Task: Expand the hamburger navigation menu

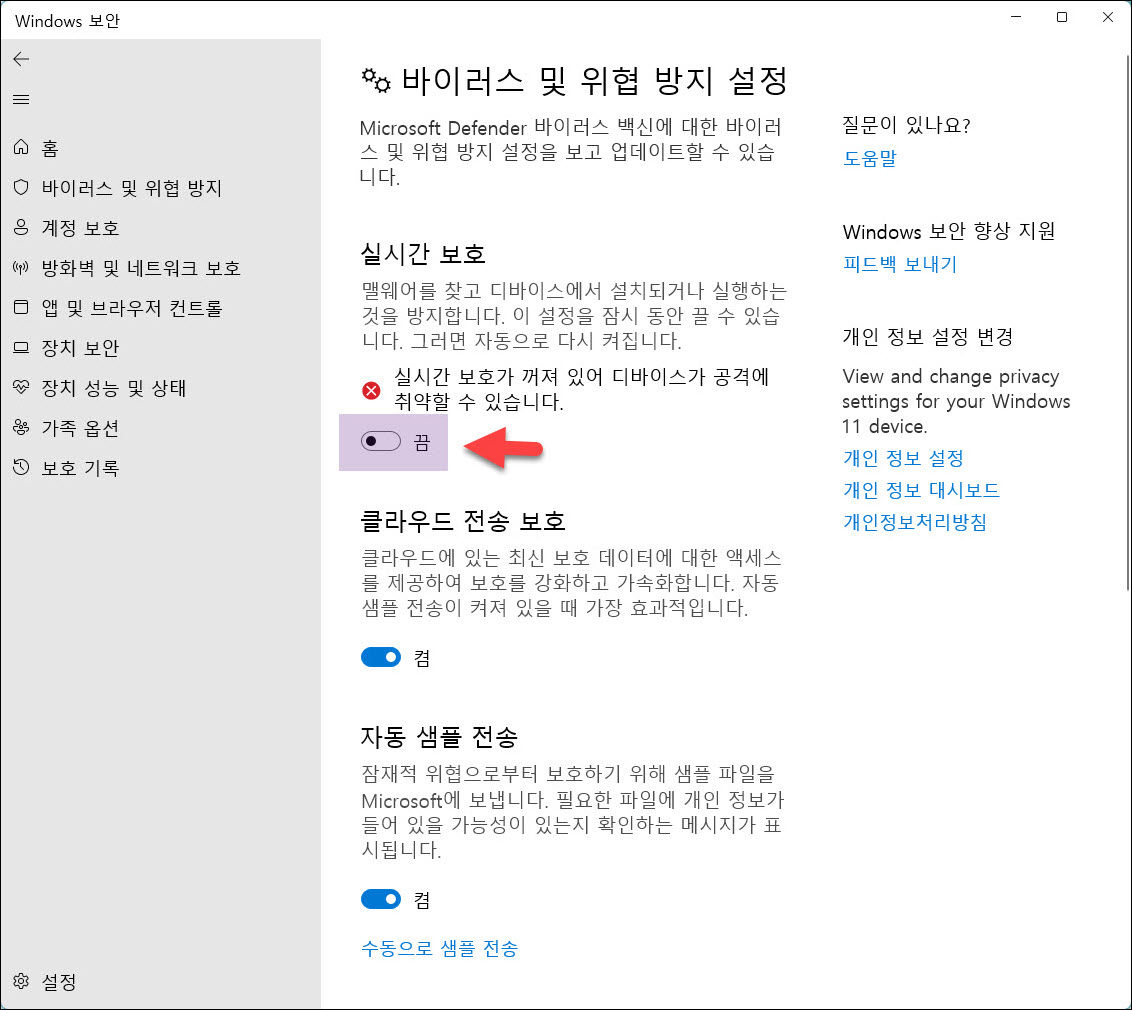Action: pyautogui.click(x=21, y=99)
